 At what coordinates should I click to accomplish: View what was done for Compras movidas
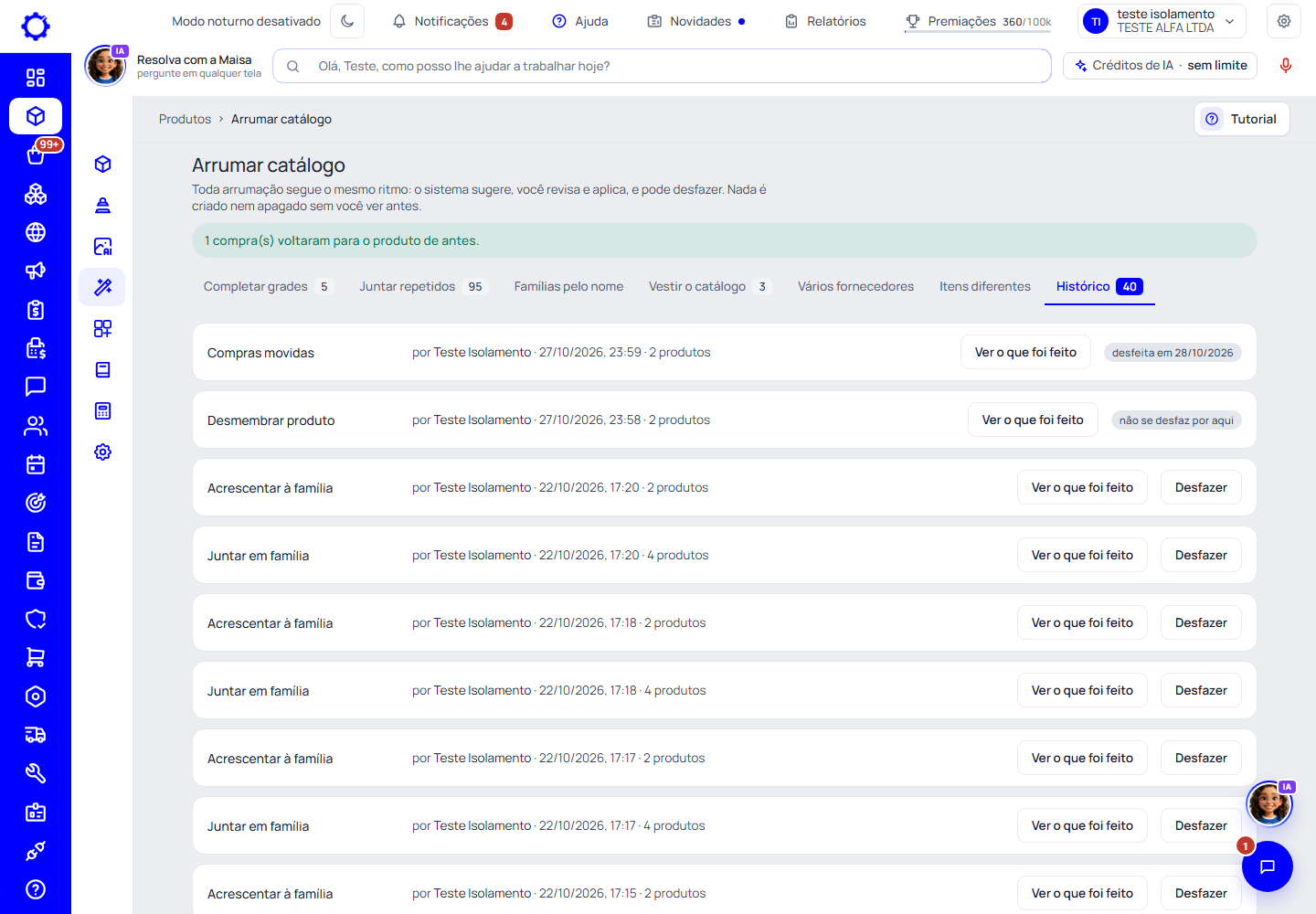click(1025, 352)
